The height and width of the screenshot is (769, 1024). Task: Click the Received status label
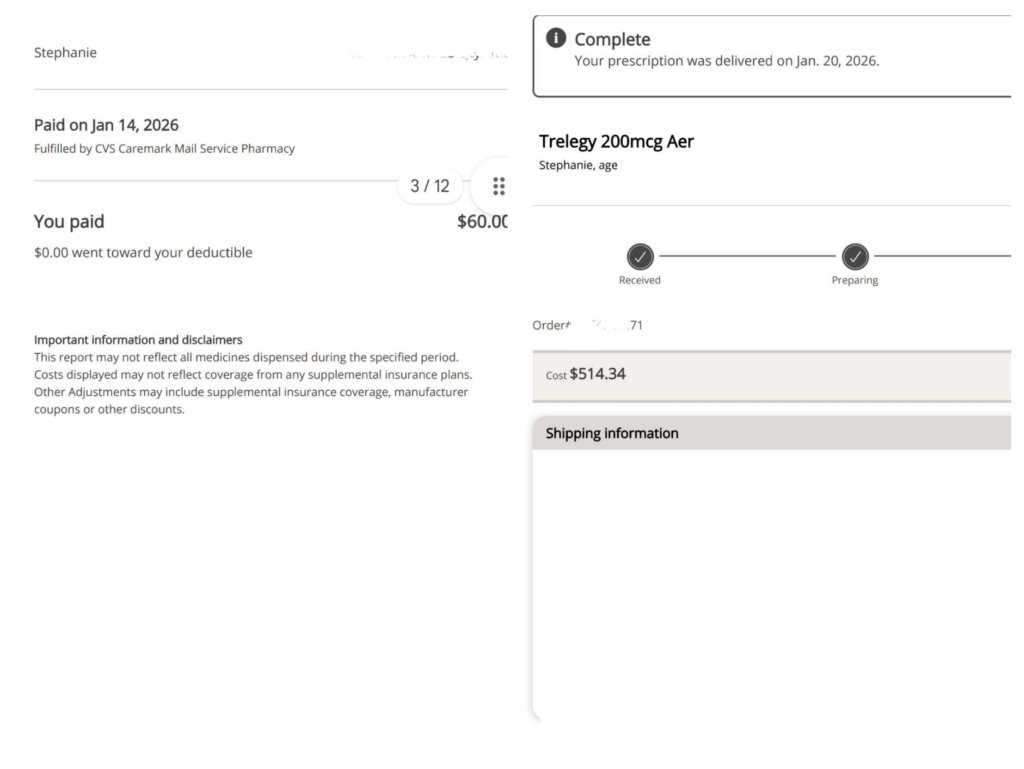(640, 280)
